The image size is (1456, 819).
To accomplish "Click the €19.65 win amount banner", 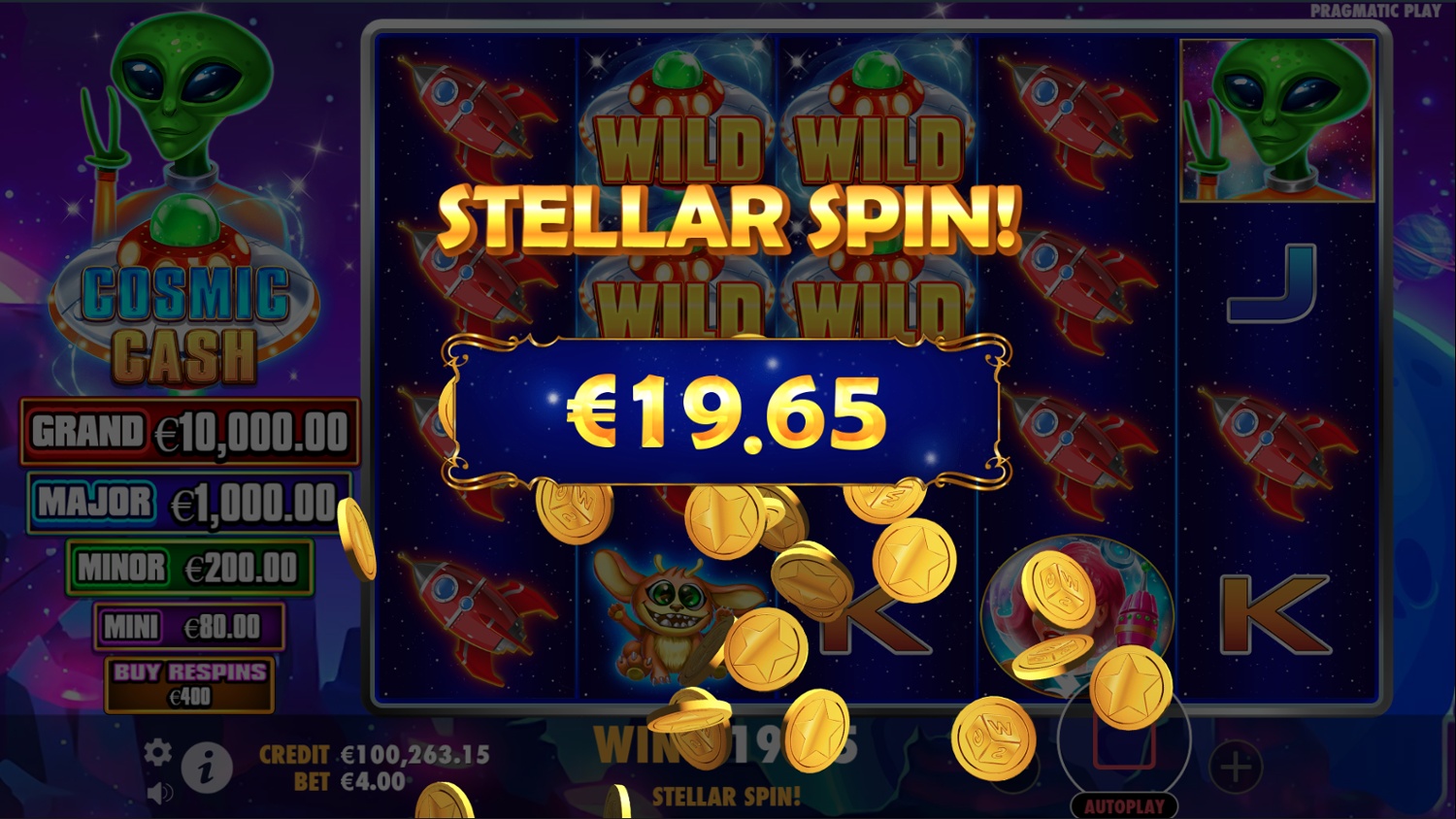I will pyautogui.click(x=726, y=411).
